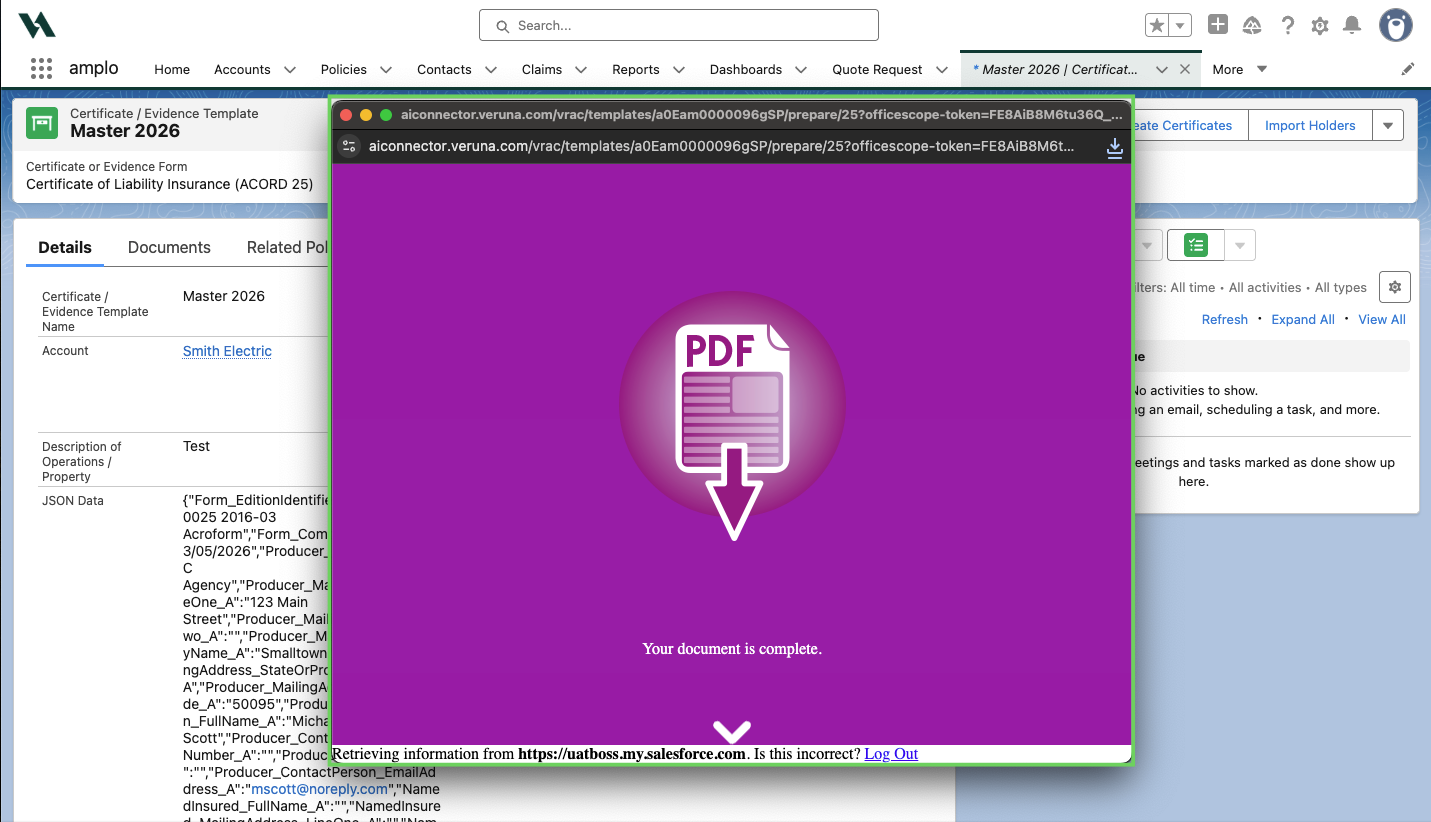Expand the Policies menu chevron
The image size is (1431, 822).
point(386,69)
